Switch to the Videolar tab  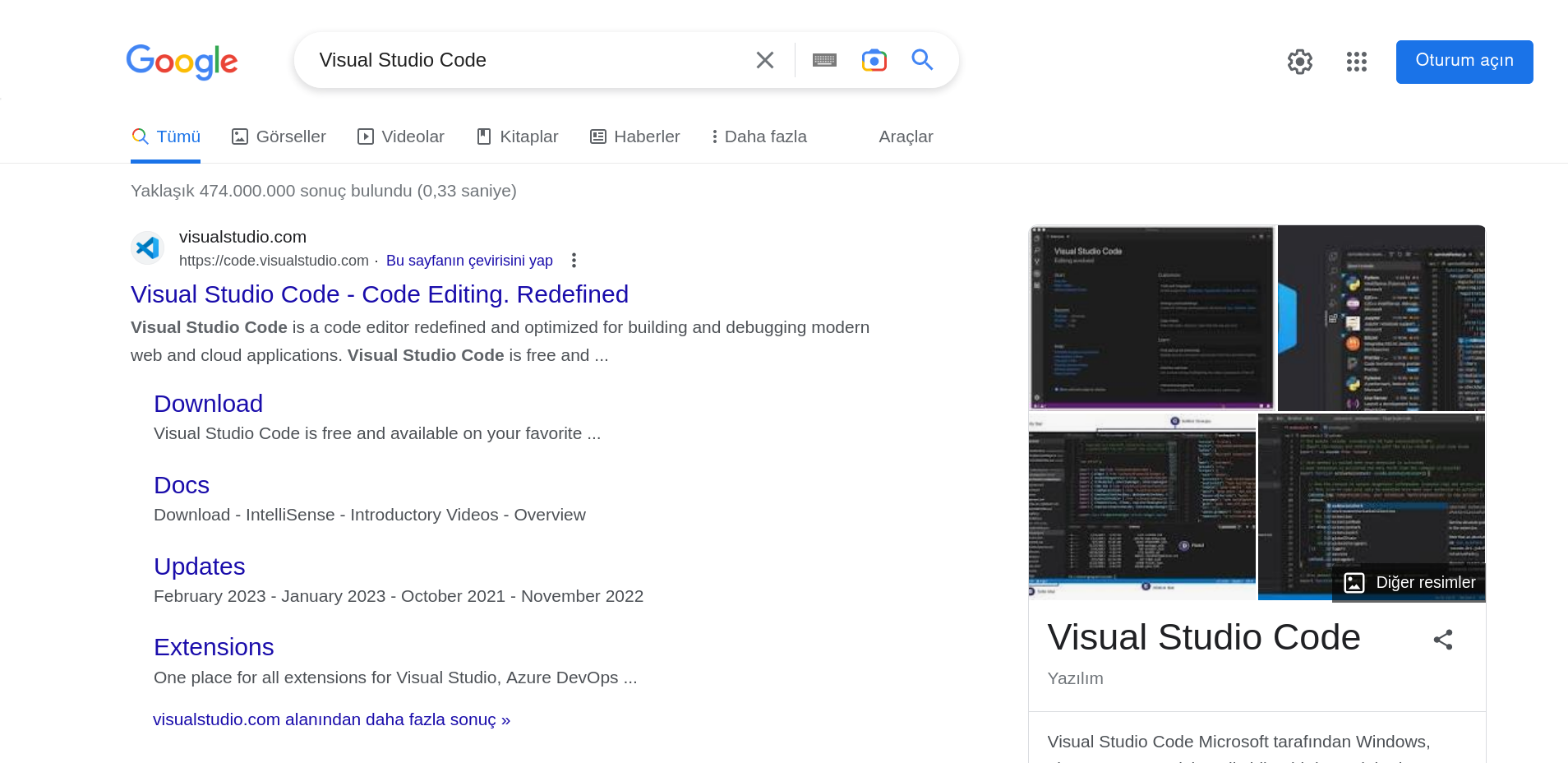tap(401, 136)
